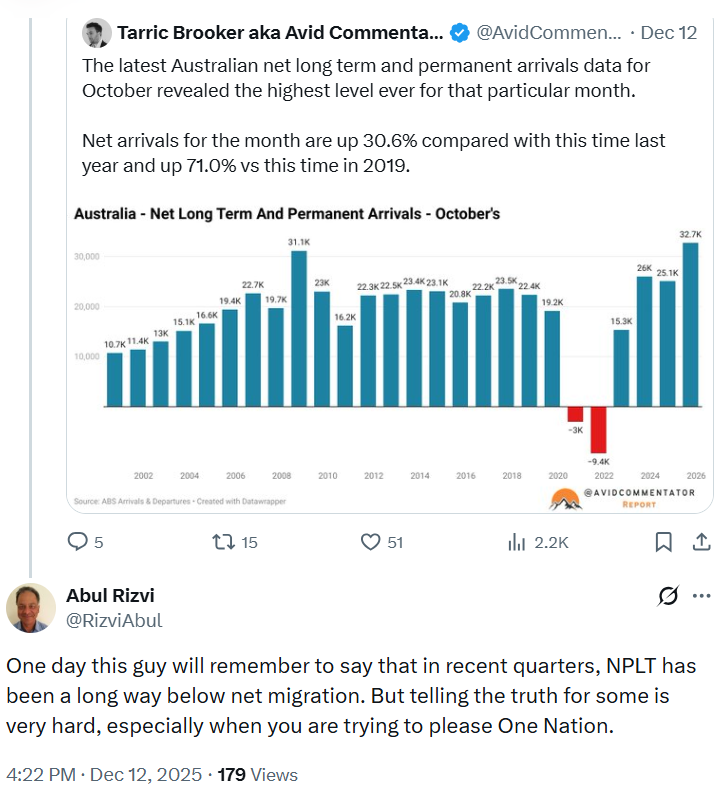The width and height of the screenshot is (723, 797).
Task: Open view analytics icon showing 2.2K
Action: (517, 541)
